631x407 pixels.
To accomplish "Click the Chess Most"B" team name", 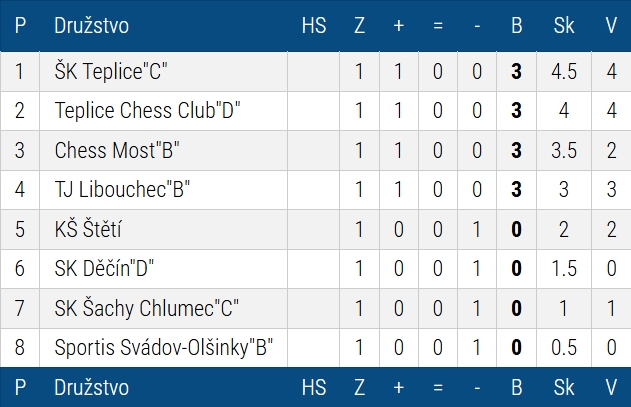I will click(117, 151).
